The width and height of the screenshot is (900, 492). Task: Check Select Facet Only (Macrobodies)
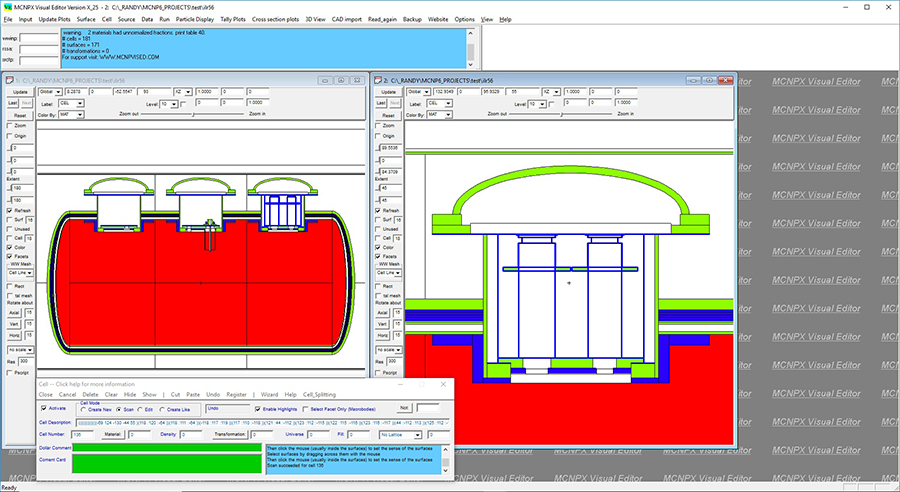point(305,409)
